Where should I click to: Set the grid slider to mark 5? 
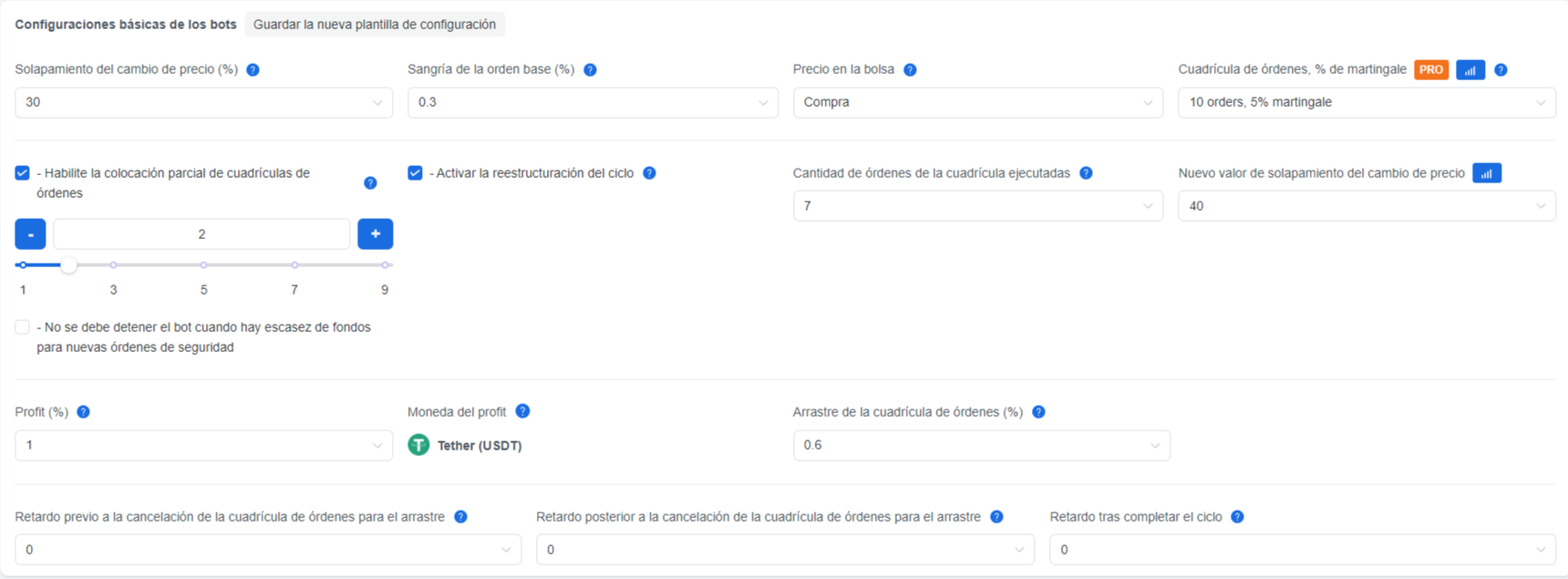pyautogui.click(x=203, y=265)
